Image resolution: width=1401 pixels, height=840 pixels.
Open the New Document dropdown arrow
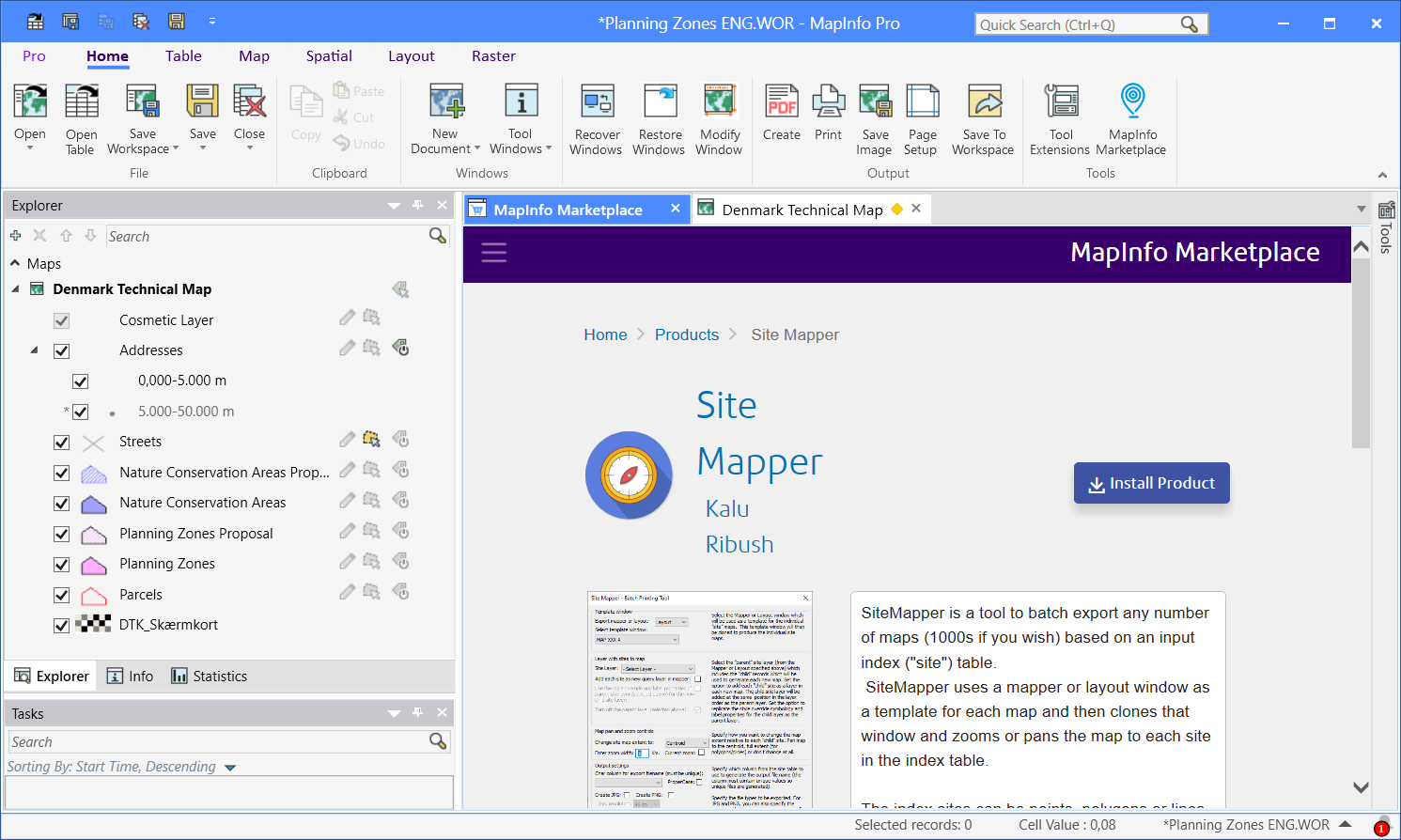477,148
